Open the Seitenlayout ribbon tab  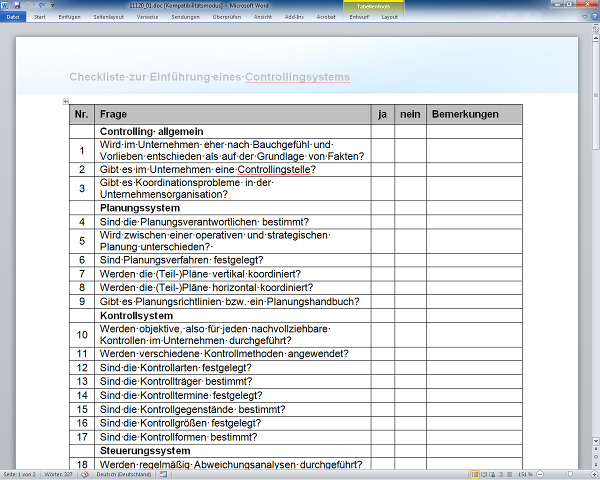108,17
